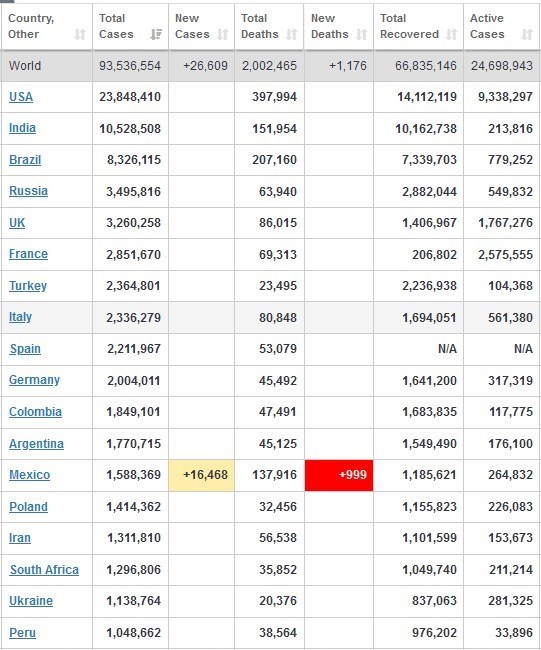Open the Mexico country link
Image resolution: width=541 pixels, height=650 pixels.
point(29,475)
